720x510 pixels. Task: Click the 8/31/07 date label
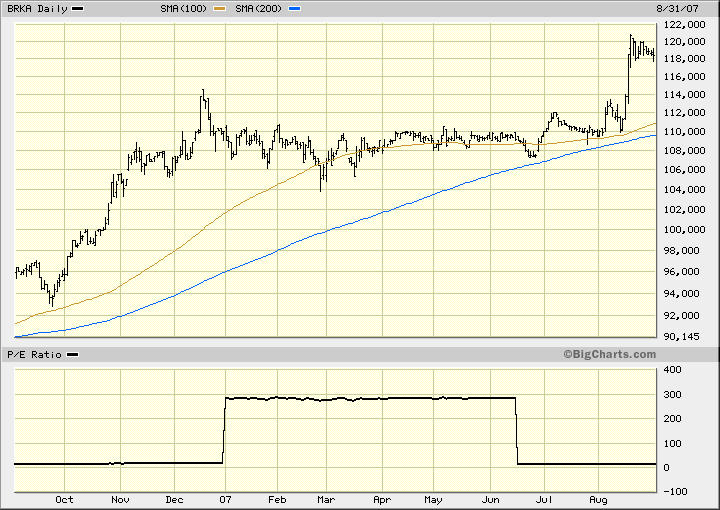pyautogui.click(x=677, y=9)
